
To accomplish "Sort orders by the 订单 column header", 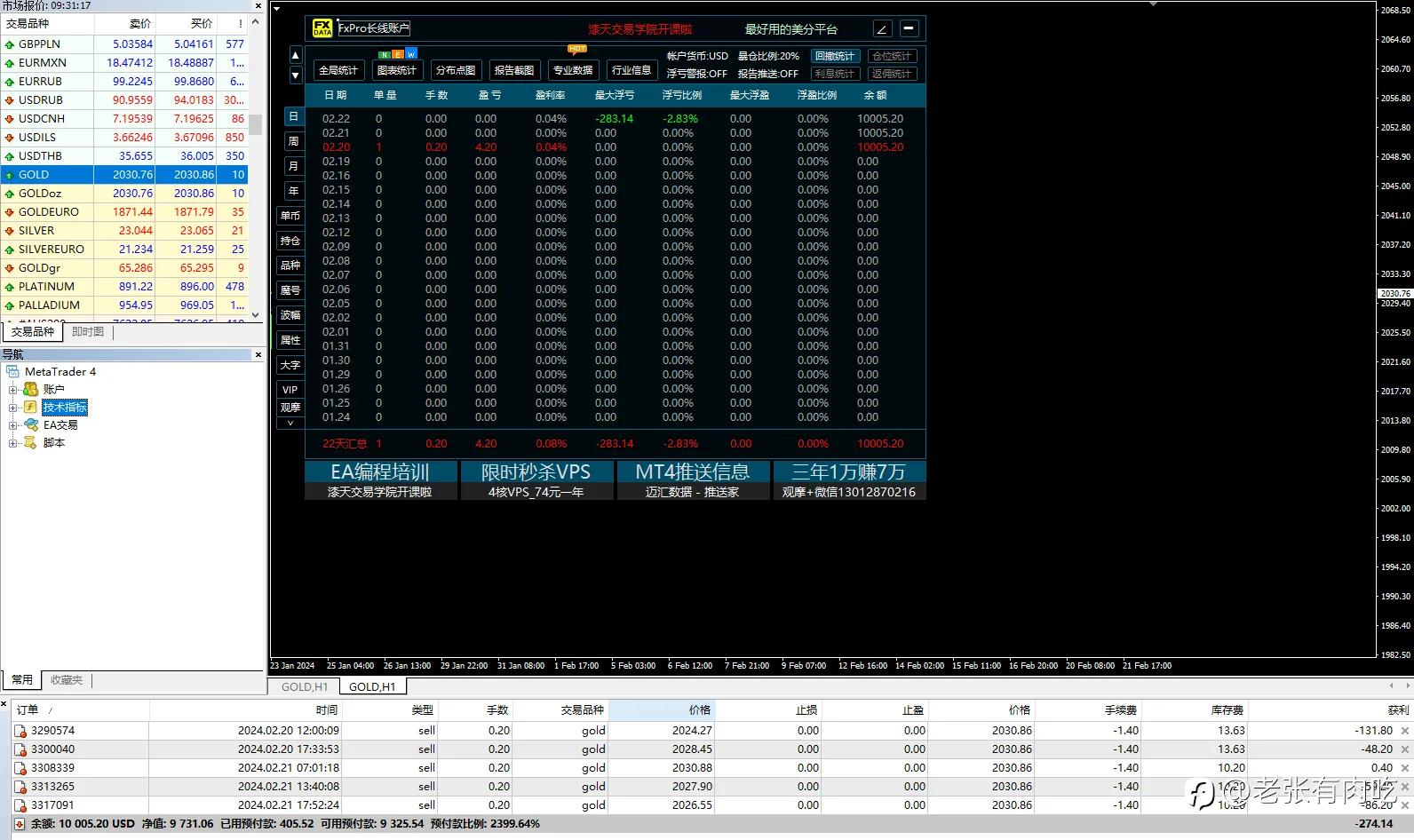I will 81,709.
